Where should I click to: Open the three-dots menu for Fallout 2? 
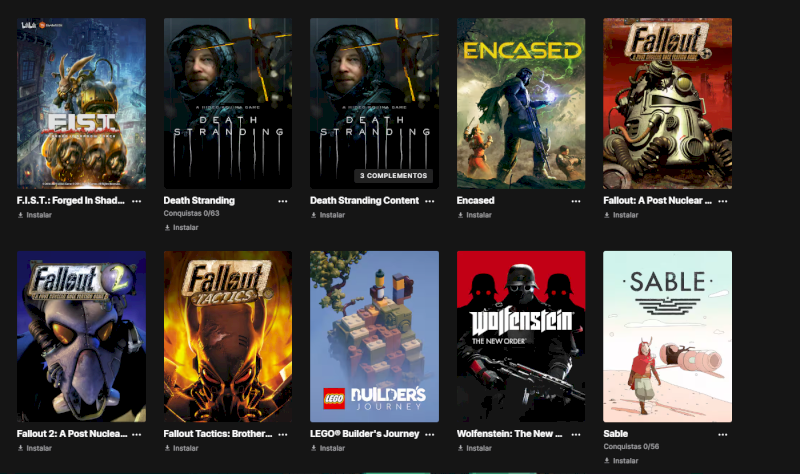pos(136,434)
